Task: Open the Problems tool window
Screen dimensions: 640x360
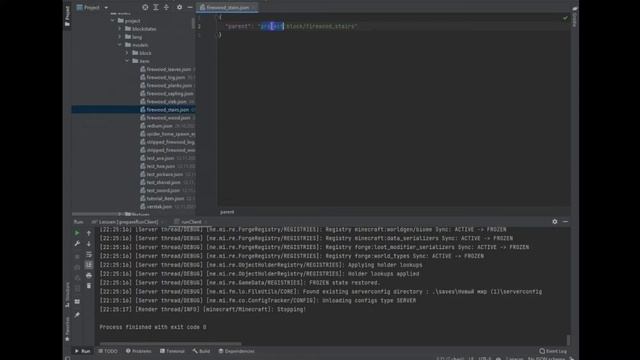Action: [139, 351]
